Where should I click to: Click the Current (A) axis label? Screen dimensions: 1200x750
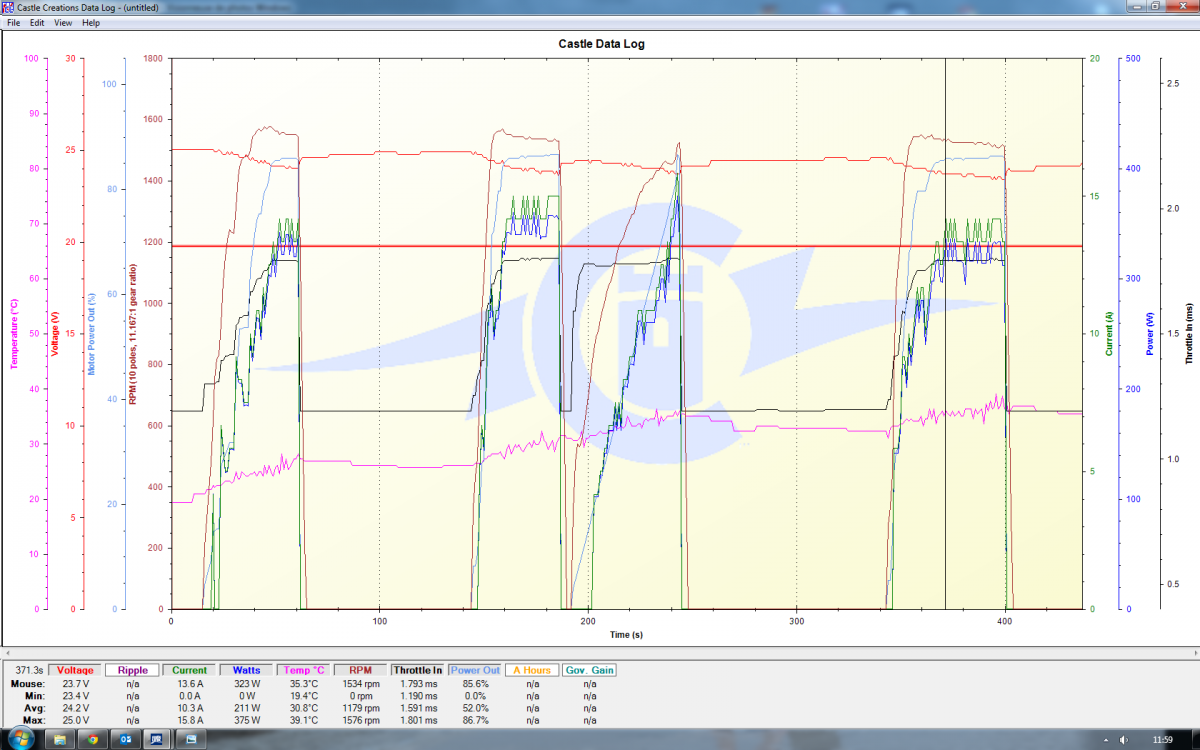[x=1109, y=333]
